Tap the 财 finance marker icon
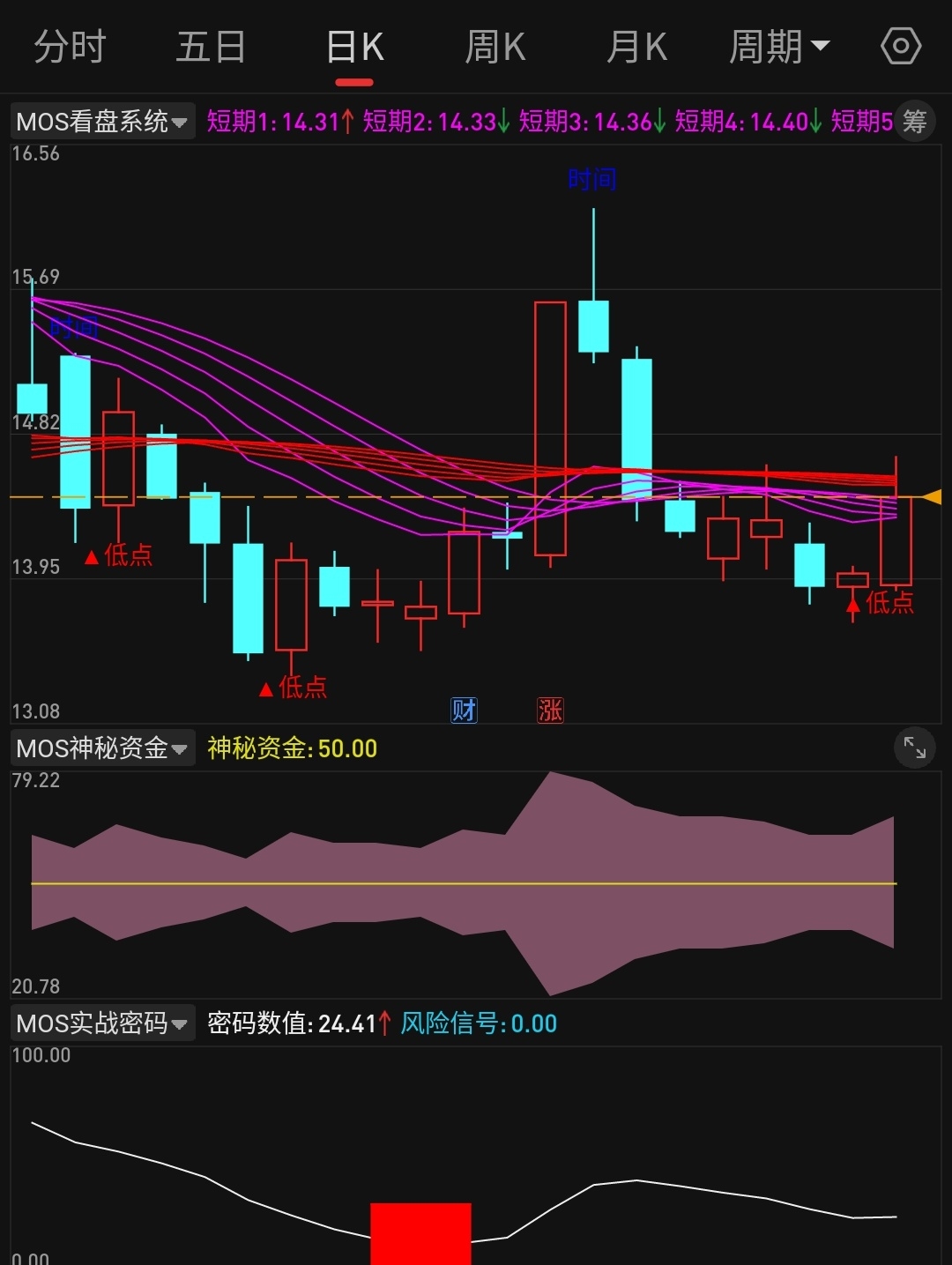952x1265 pixels. [x=464, y=710]
